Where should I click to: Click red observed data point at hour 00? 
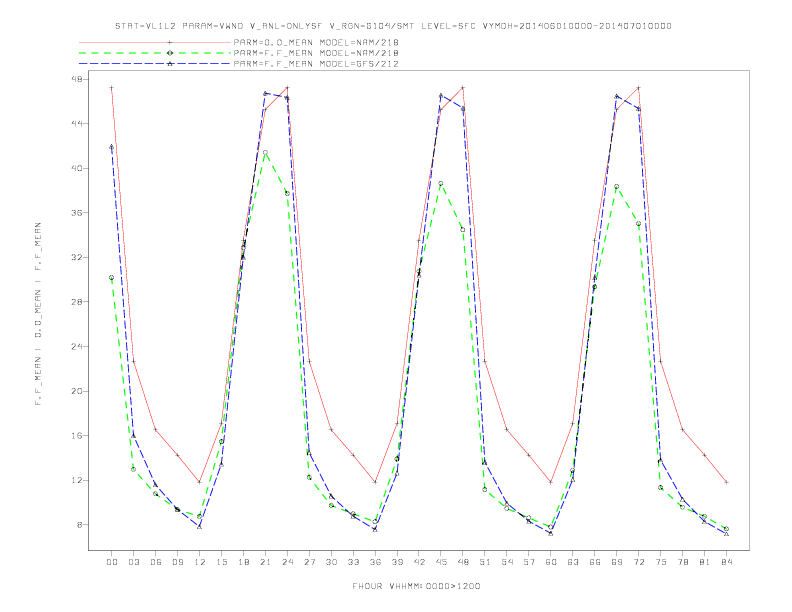[x=112, y=88]
